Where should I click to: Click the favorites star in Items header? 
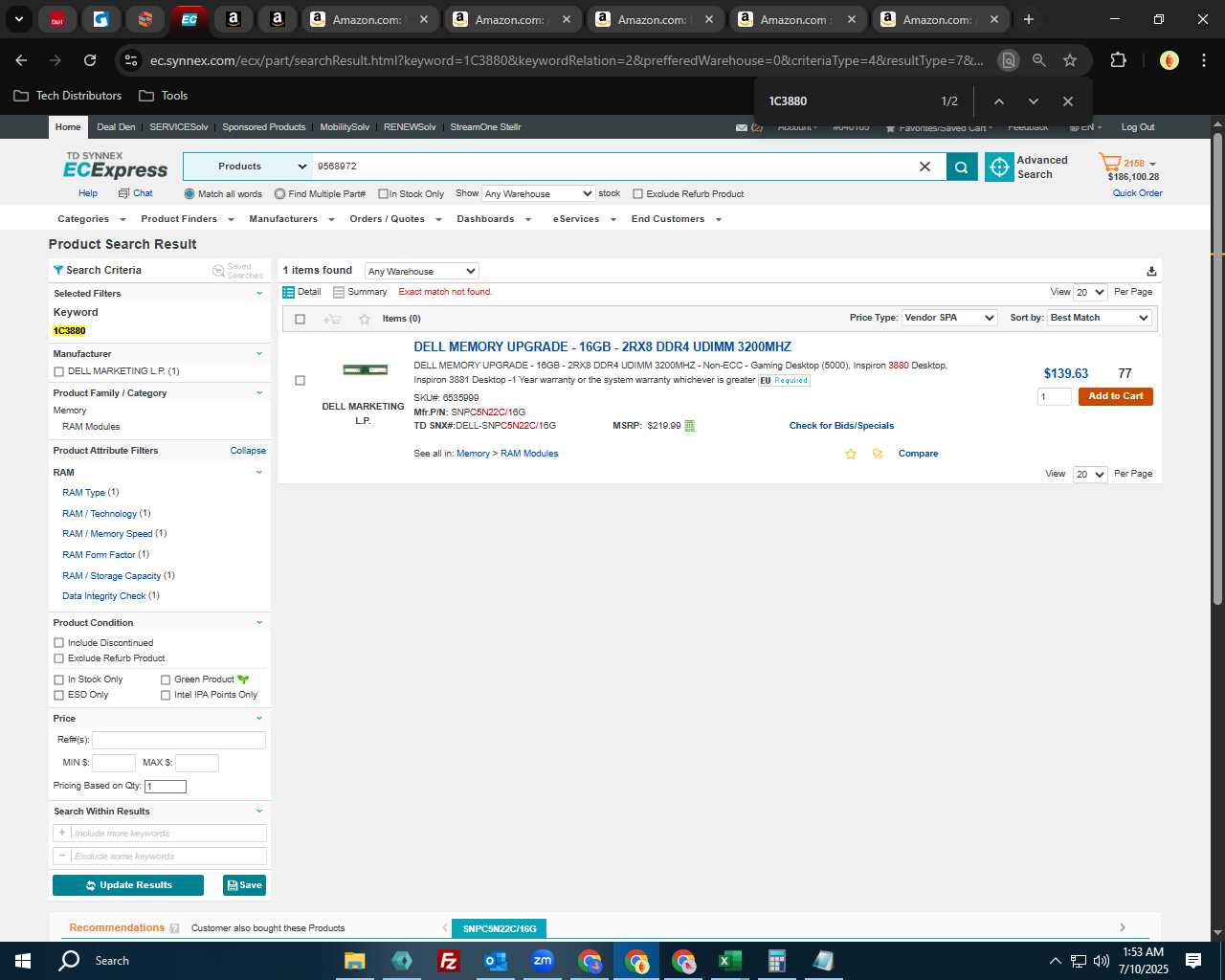click(x=364, y=319)
